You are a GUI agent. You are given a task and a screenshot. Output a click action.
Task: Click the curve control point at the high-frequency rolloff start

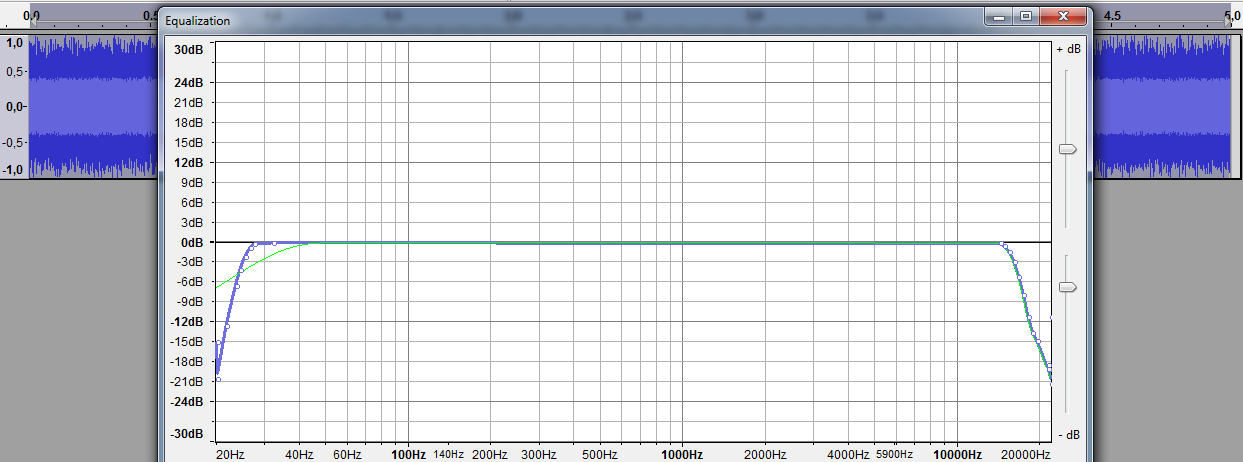tap(1002, 243)
